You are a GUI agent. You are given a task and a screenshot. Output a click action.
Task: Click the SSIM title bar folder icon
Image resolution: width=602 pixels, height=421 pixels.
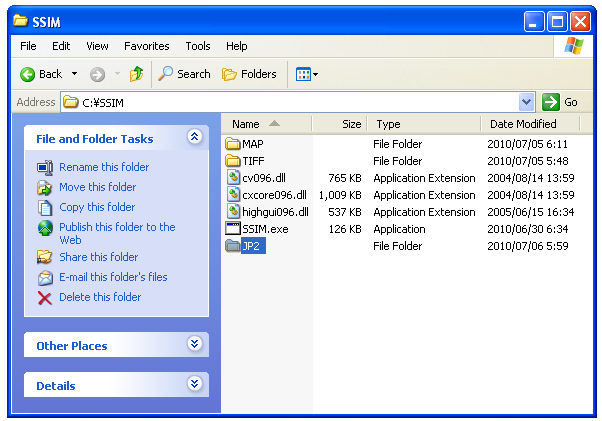(20, 20)
